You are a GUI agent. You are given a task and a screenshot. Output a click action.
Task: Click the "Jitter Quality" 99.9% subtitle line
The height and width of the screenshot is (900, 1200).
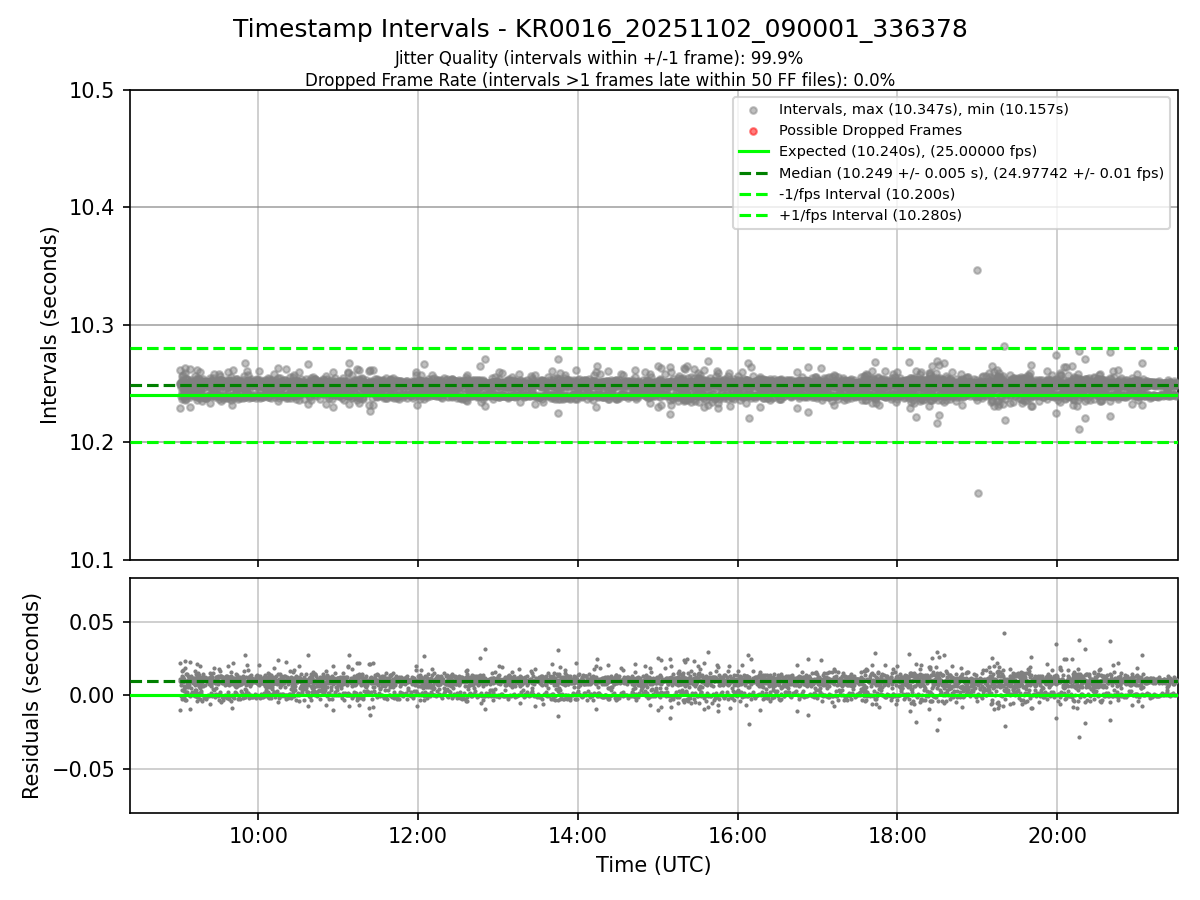click(599, 58)
